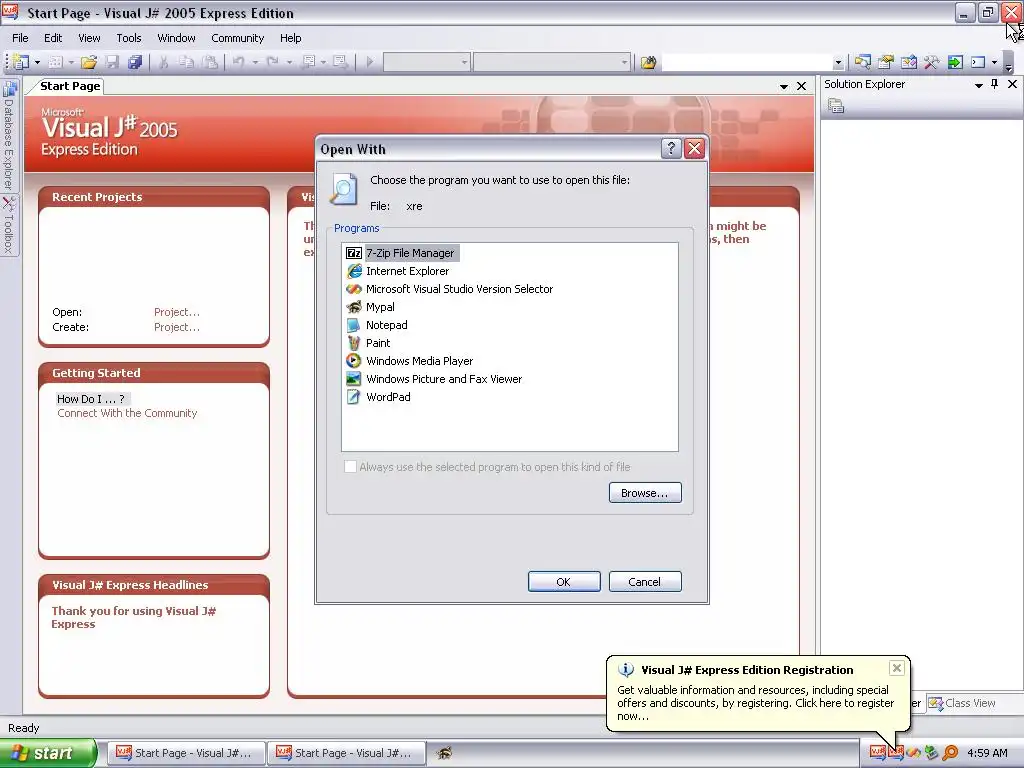Click the magnifier tray icon in taskbar
This screenshot has width=1024, height=768.
point(950,753)
